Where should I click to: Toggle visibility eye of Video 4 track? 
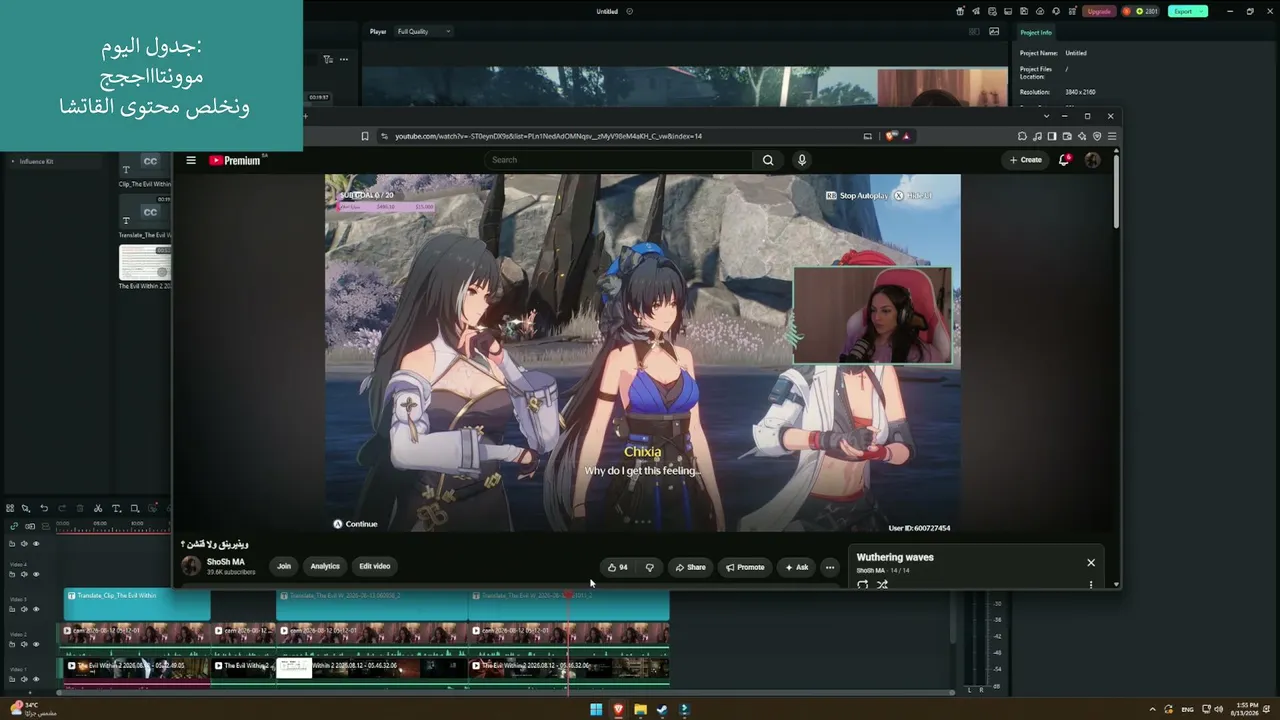click(36, 574)
